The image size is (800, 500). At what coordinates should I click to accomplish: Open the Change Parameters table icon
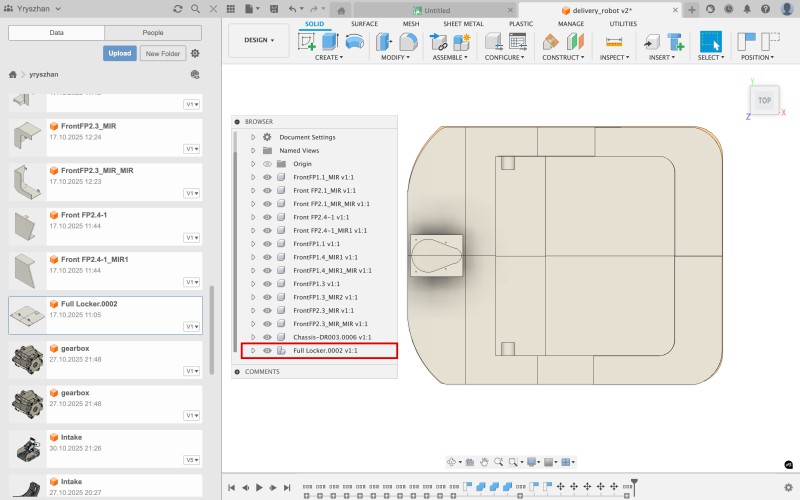click(x=517, y=41)
